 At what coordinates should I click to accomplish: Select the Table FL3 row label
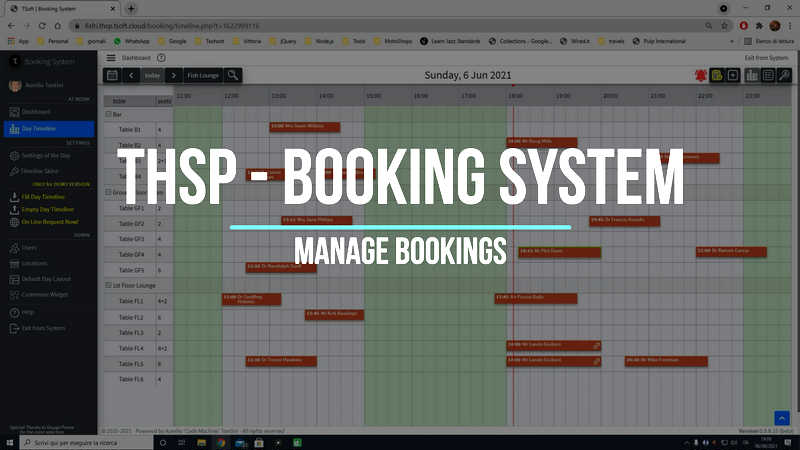[x=131, y=332]
